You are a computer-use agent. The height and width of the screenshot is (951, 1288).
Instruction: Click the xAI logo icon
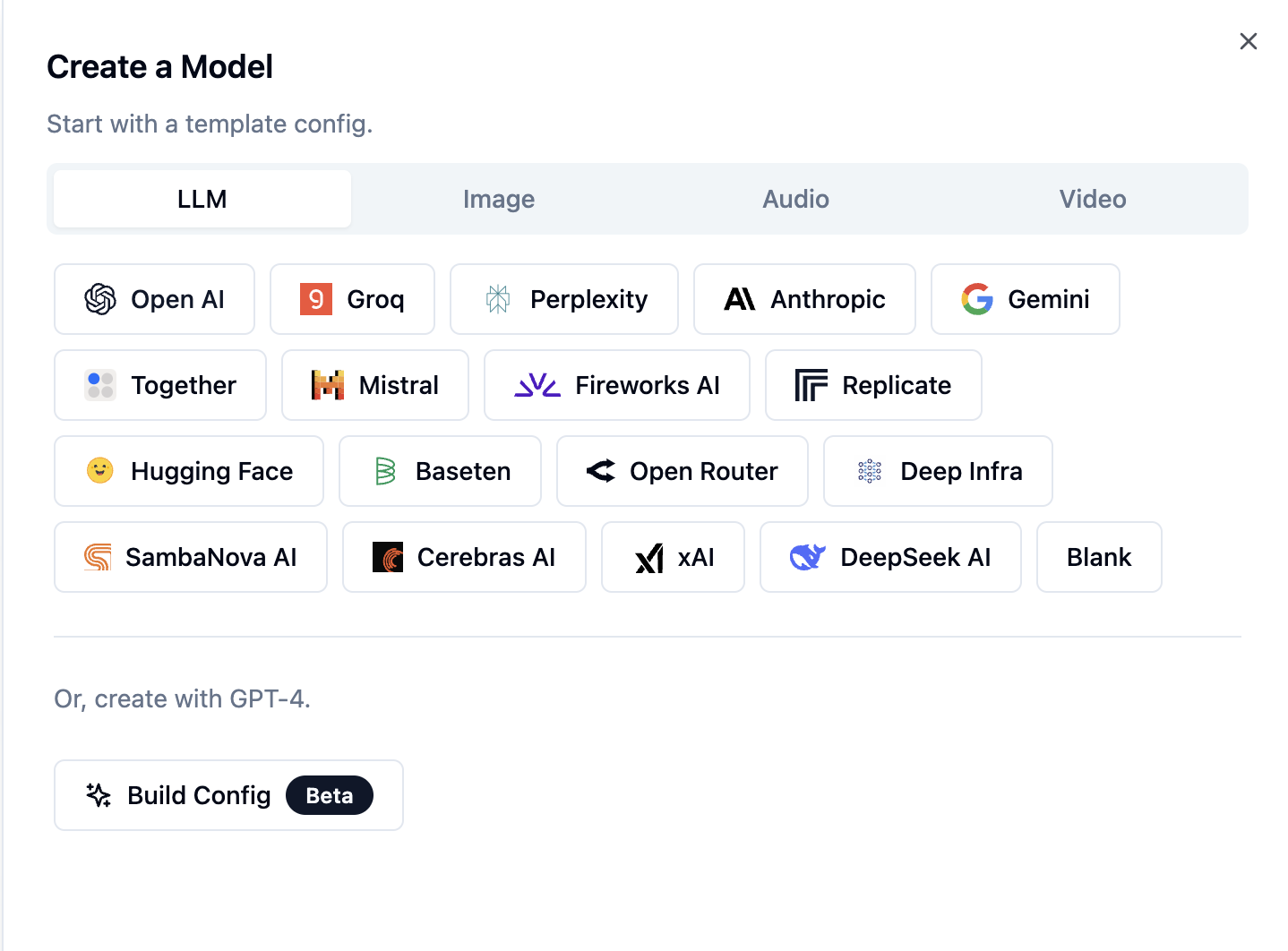click(x=649, y=558)
